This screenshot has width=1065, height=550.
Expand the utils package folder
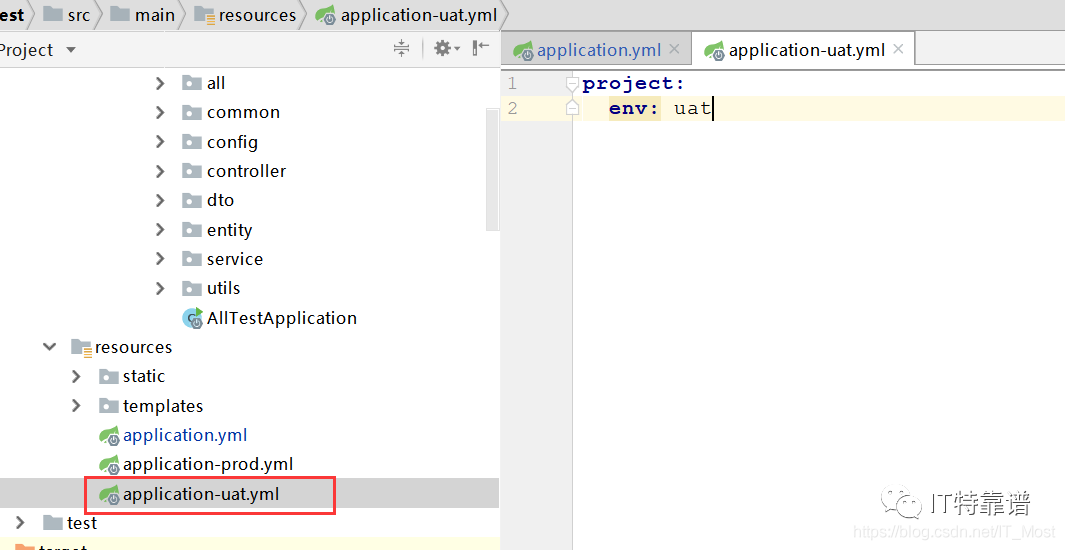click(160, 289)
